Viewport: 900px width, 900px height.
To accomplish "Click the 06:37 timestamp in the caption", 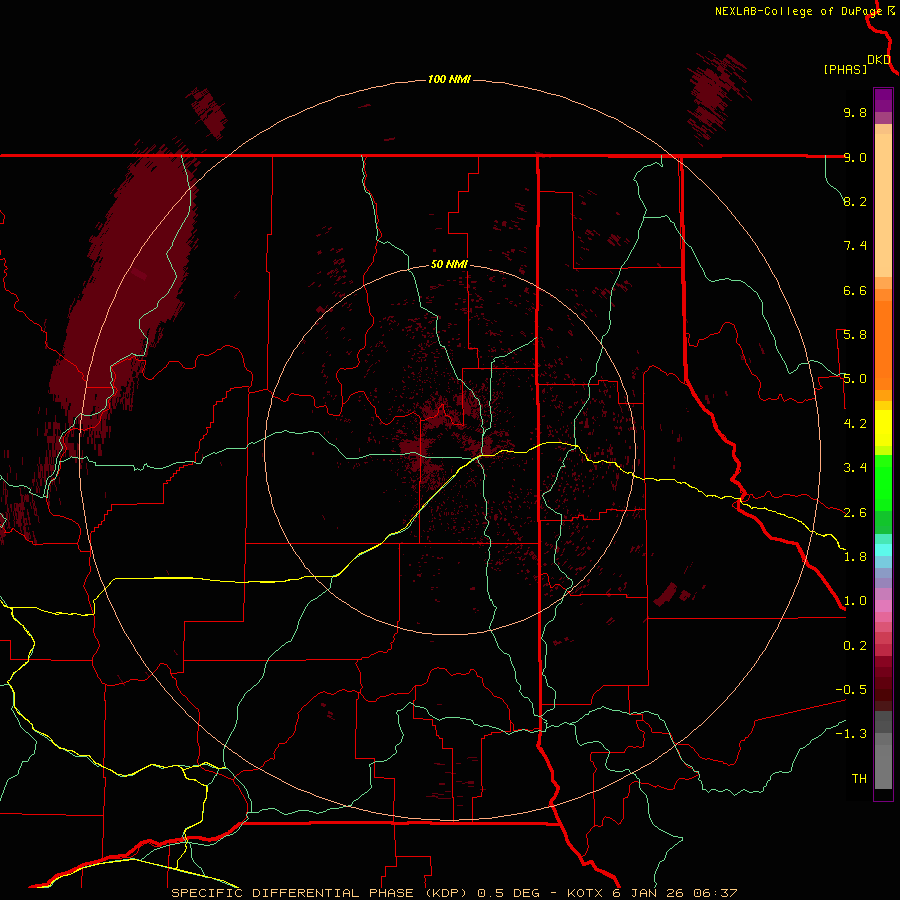I will point(715,893).
